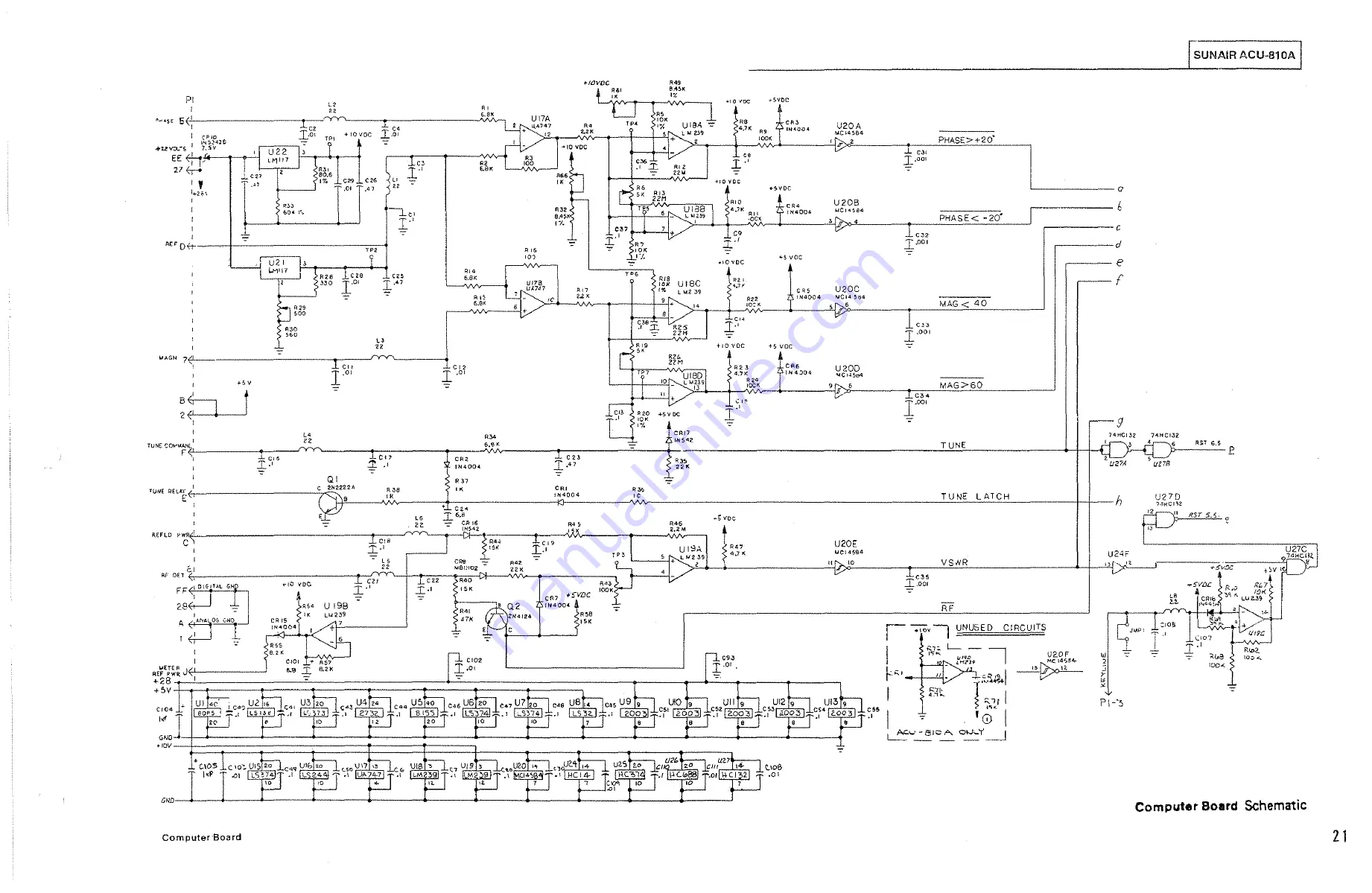Click the U24F inverter symbol
Image resolution: width=1372 pixels, height=893 pixels.
pyautogui.click(x=1119, y=568)
